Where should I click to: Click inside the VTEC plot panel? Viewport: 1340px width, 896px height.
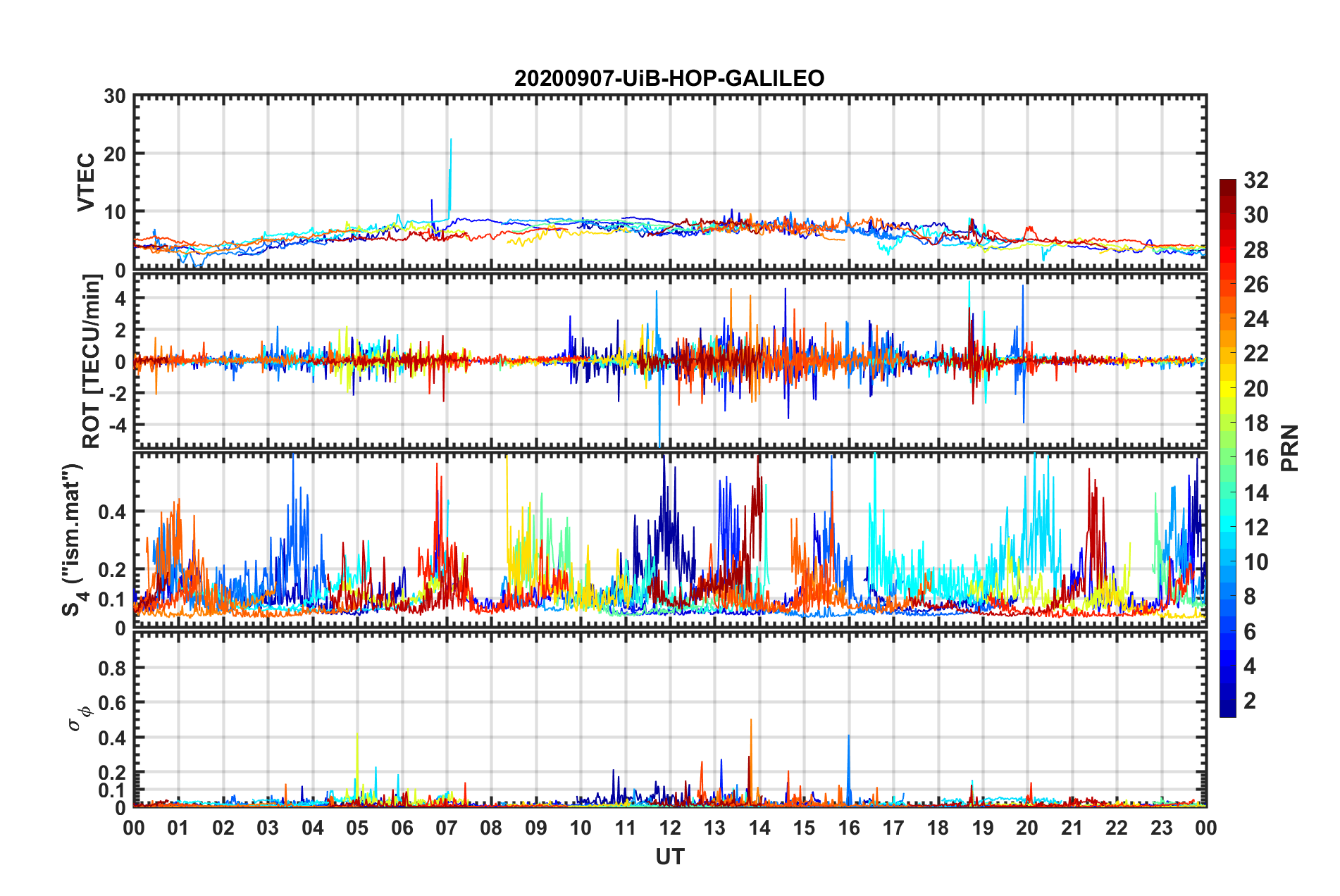(x=670, y=182)
